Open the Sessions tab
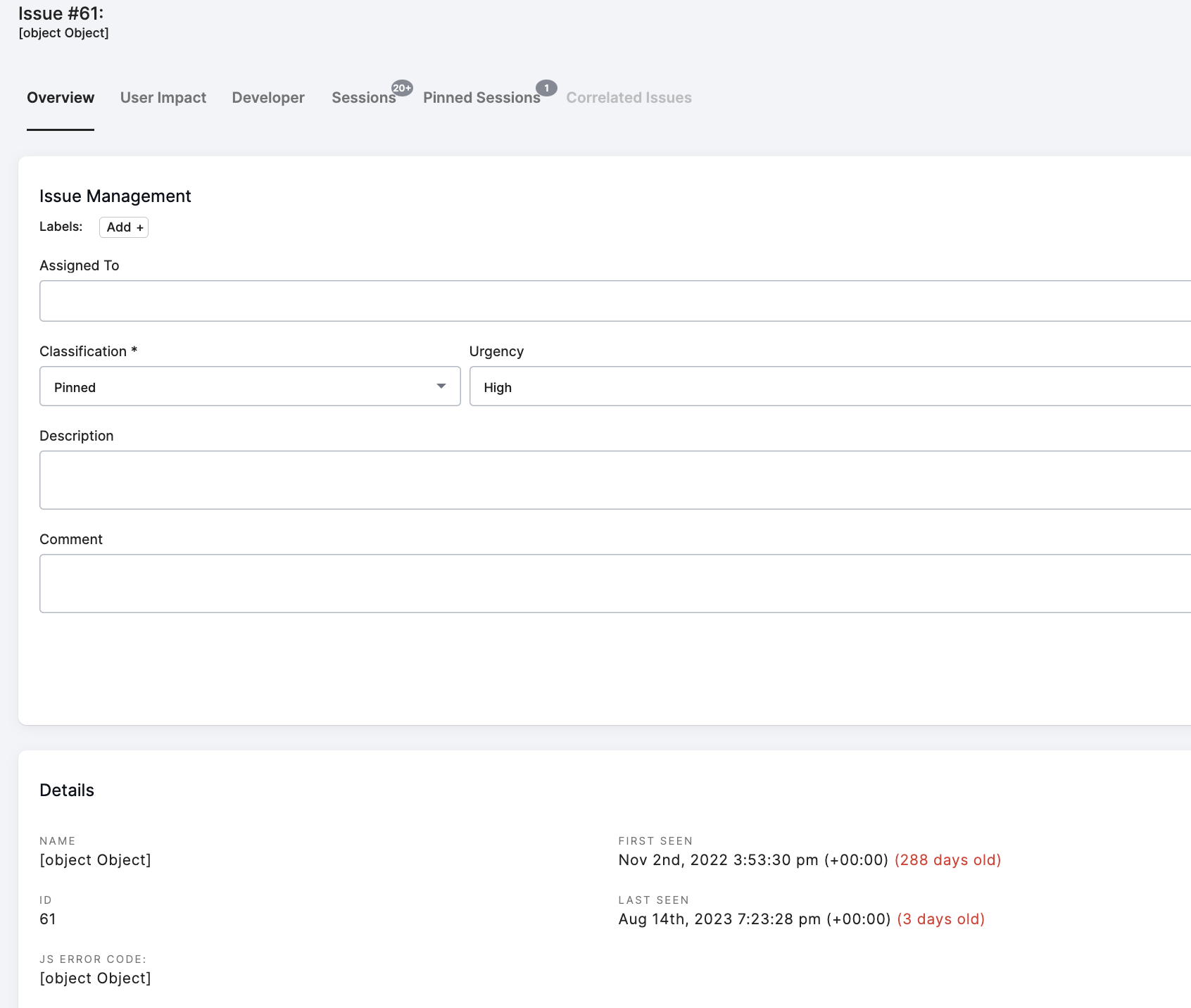Viewport: 1191px width, 1008px height. [x=363, y=98]
